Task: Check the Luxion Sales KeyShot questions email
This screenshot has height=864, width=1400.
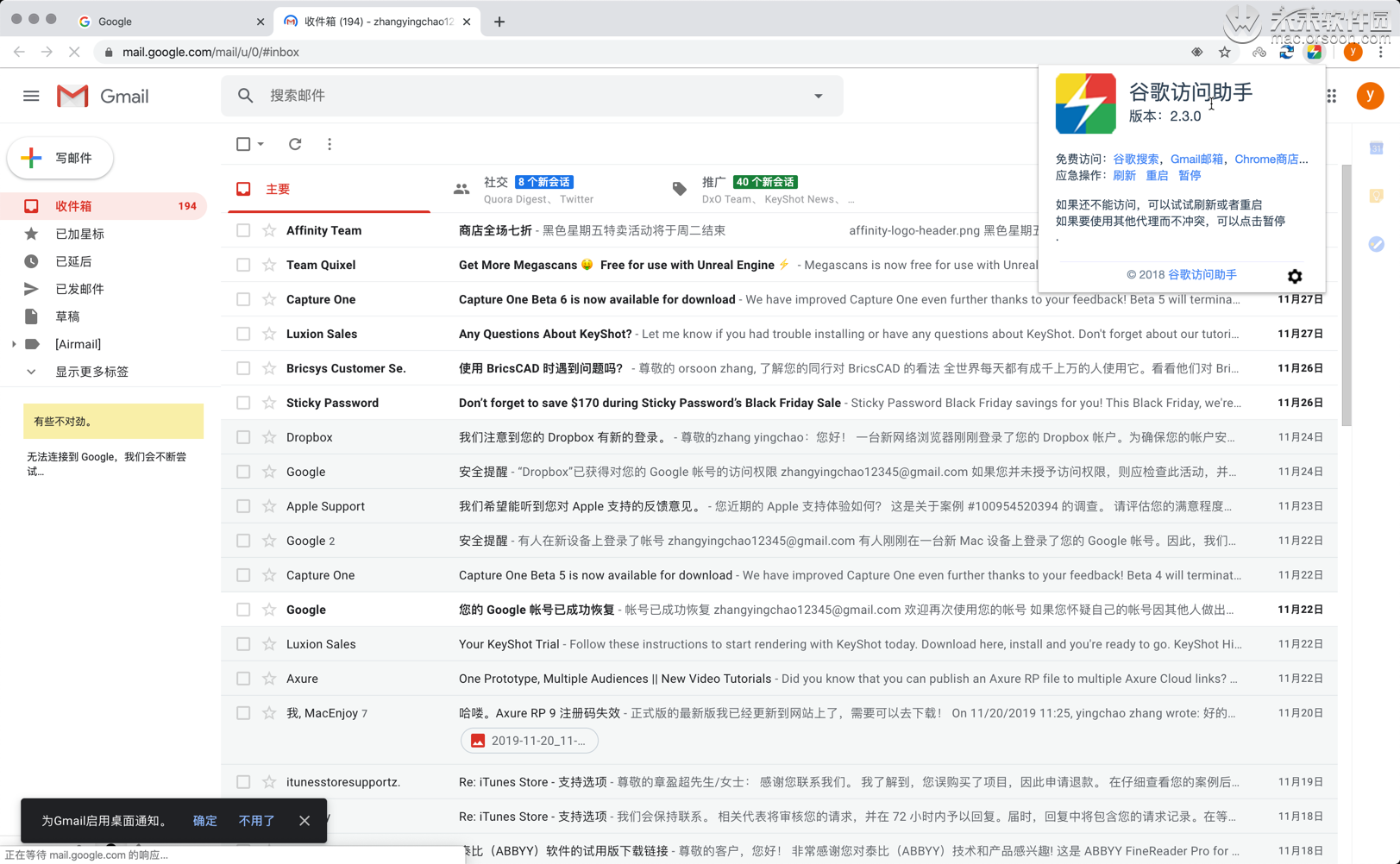Action: pos(243,334)
